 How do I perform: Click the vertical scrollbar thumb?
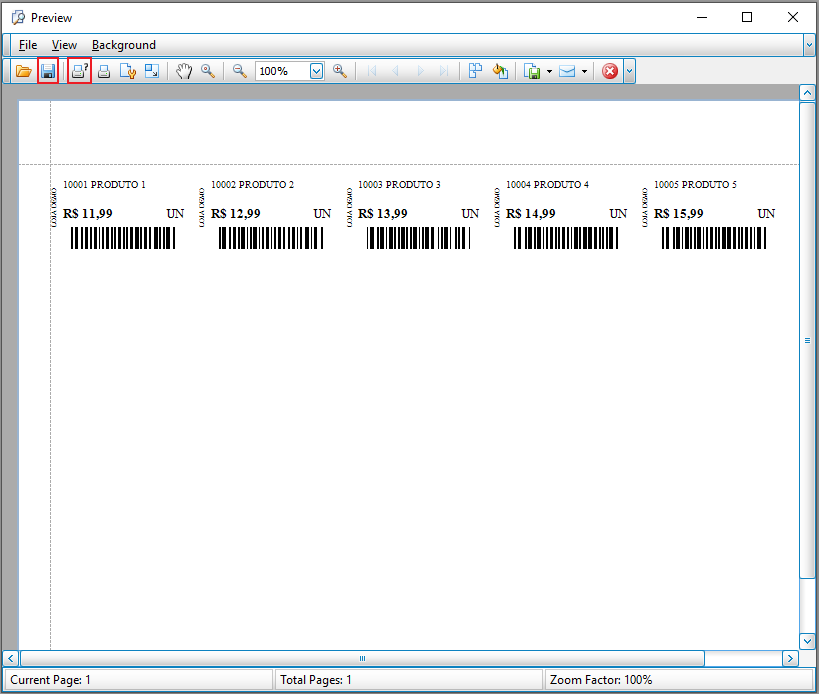point(807,340)
